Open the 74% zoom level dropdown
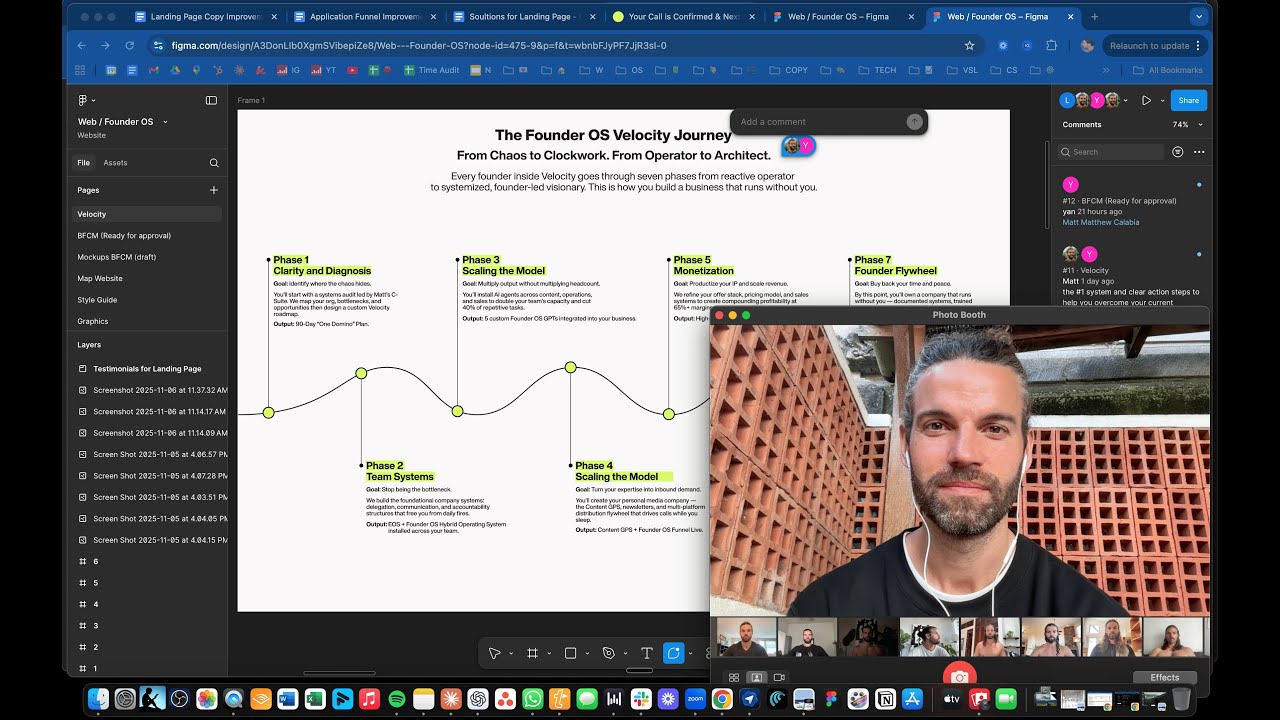The image size is (1280, 720). (x=1187, y=125)
